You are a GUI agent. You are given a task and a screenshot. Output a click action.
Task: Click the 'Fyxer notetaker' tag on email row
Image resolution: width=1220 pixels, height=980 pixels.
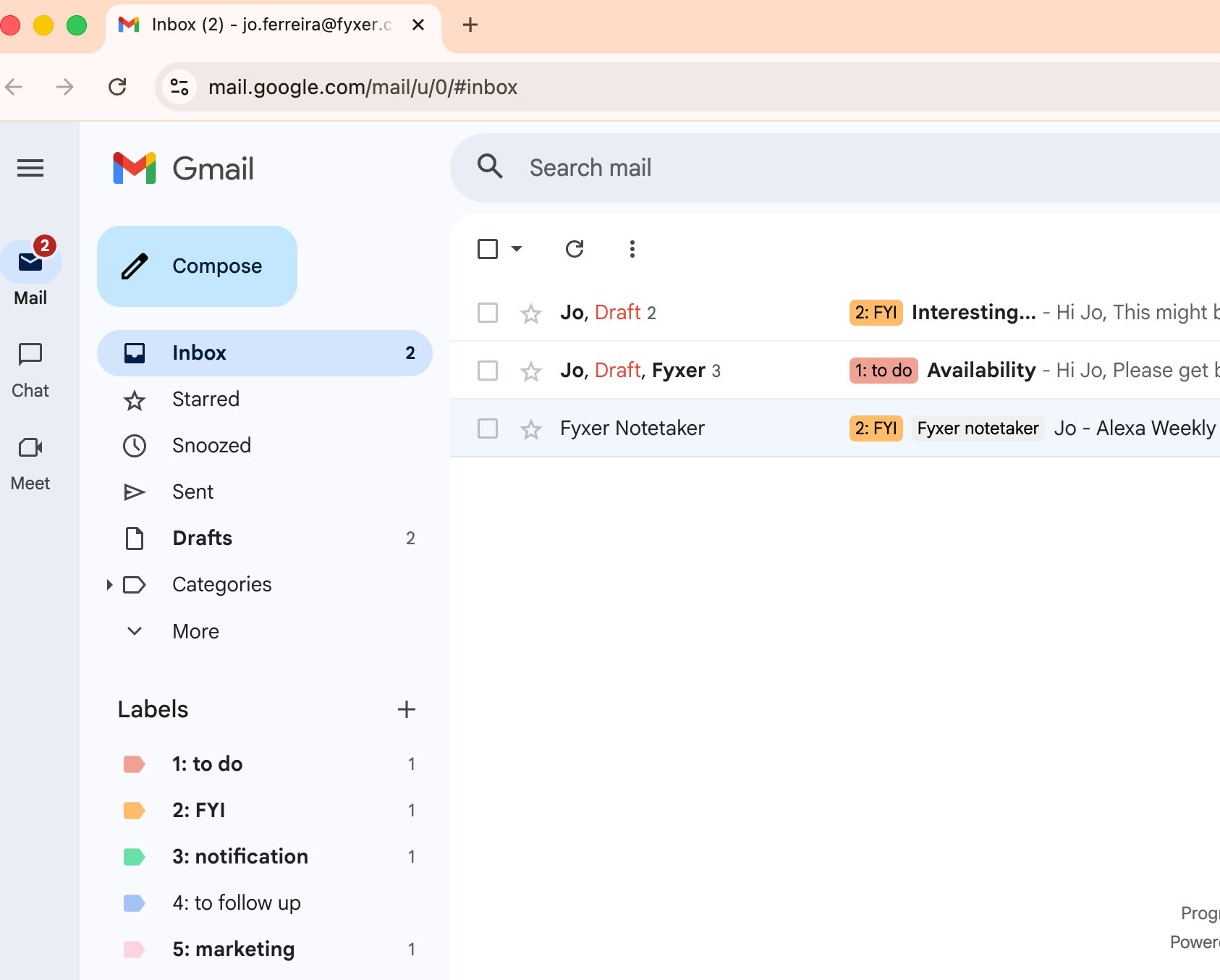[978, 428]
